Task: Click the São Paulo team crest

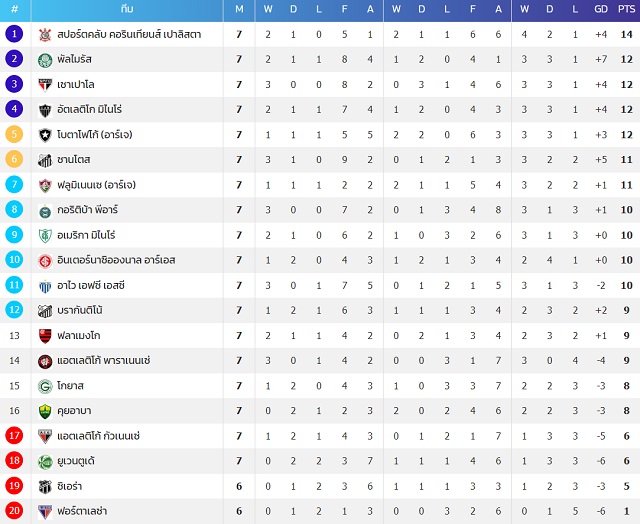Action: [x=45, y=85]
